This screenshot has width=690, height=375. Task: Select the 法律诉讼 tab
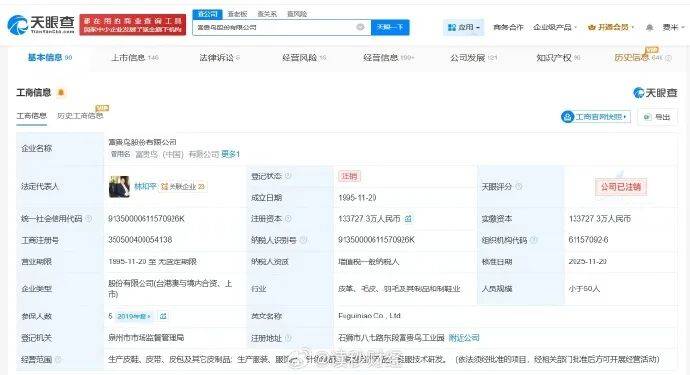pos(219,58)
